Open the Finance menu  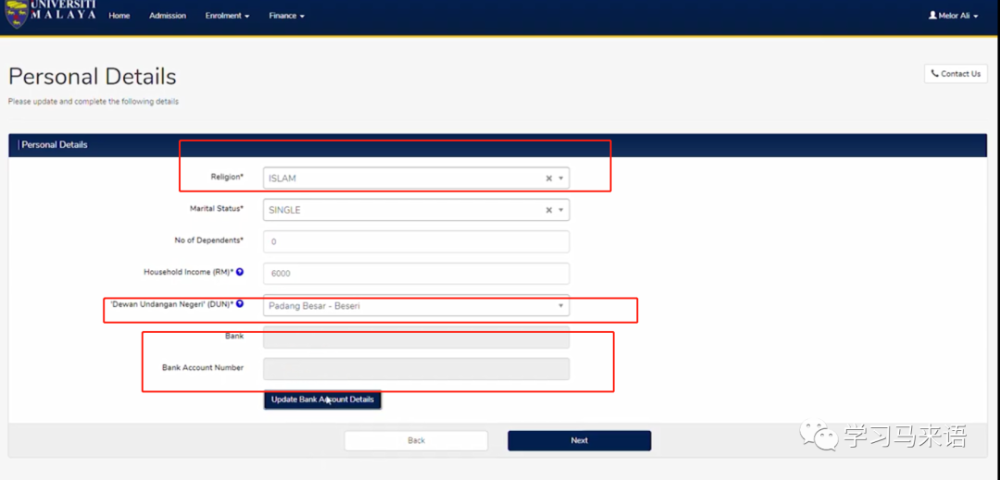286,16
